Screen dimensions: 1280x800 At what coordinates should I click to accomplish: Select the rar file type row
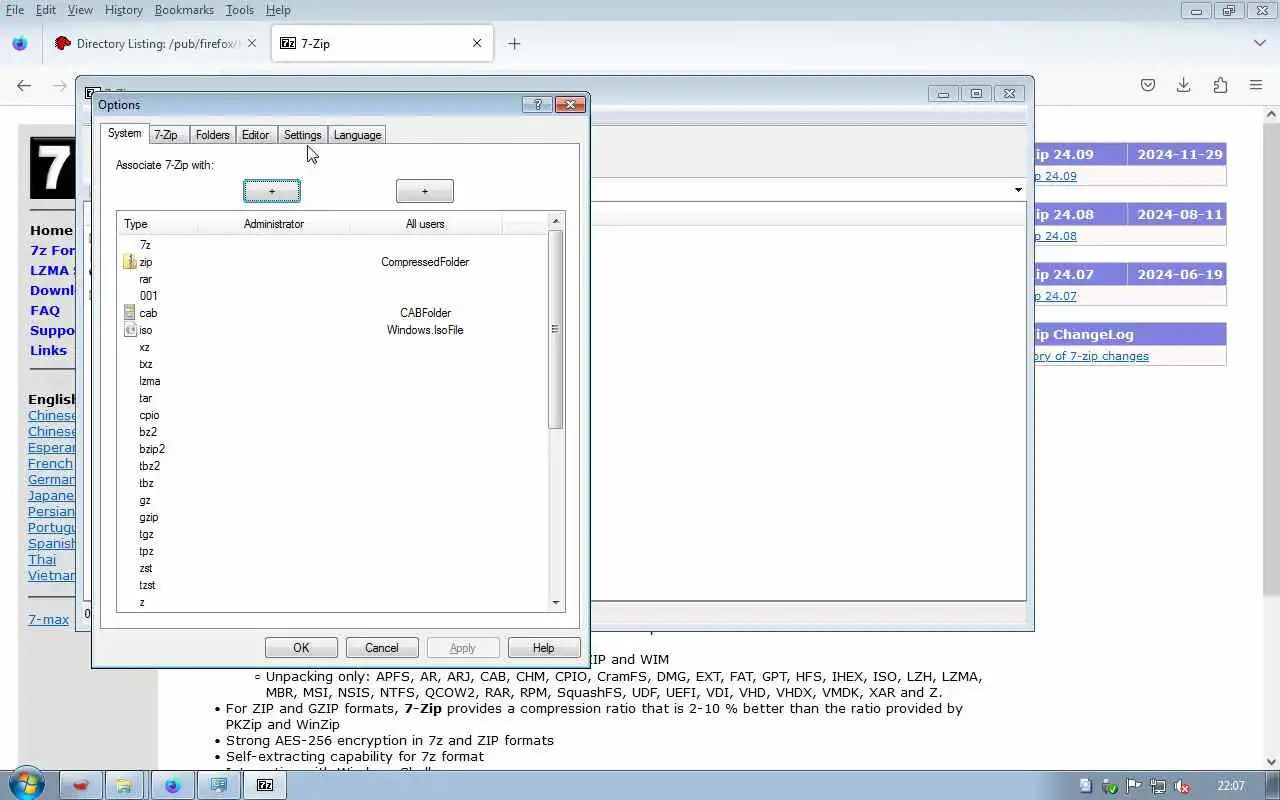(333, 279)
